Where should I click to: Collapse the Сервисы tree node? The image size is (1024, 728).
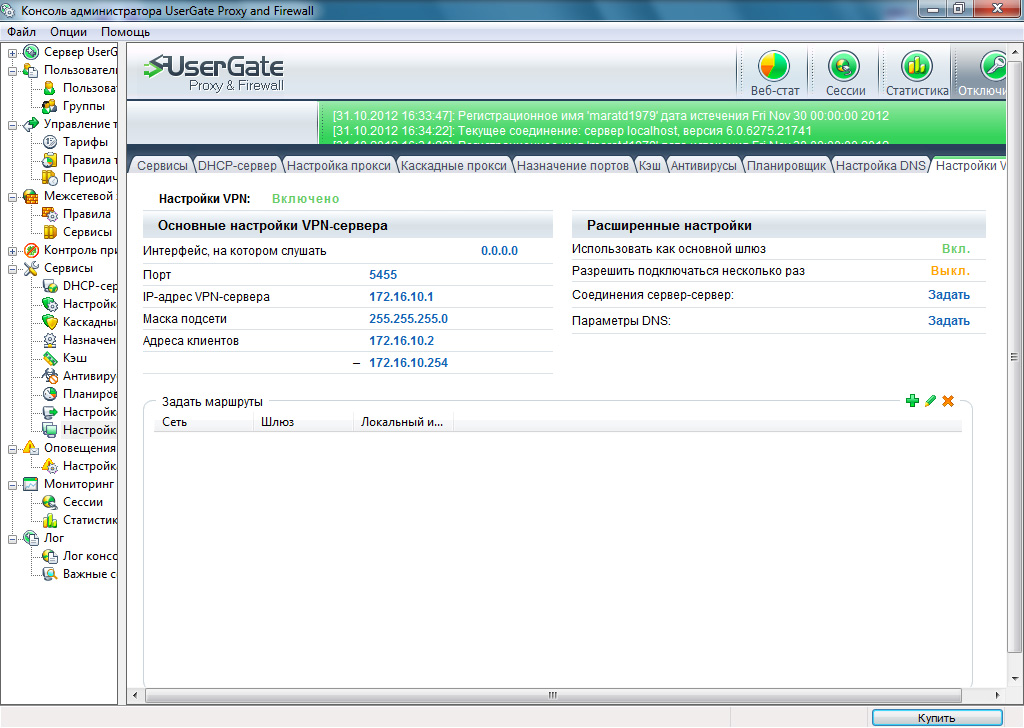[x=12, y=268]
